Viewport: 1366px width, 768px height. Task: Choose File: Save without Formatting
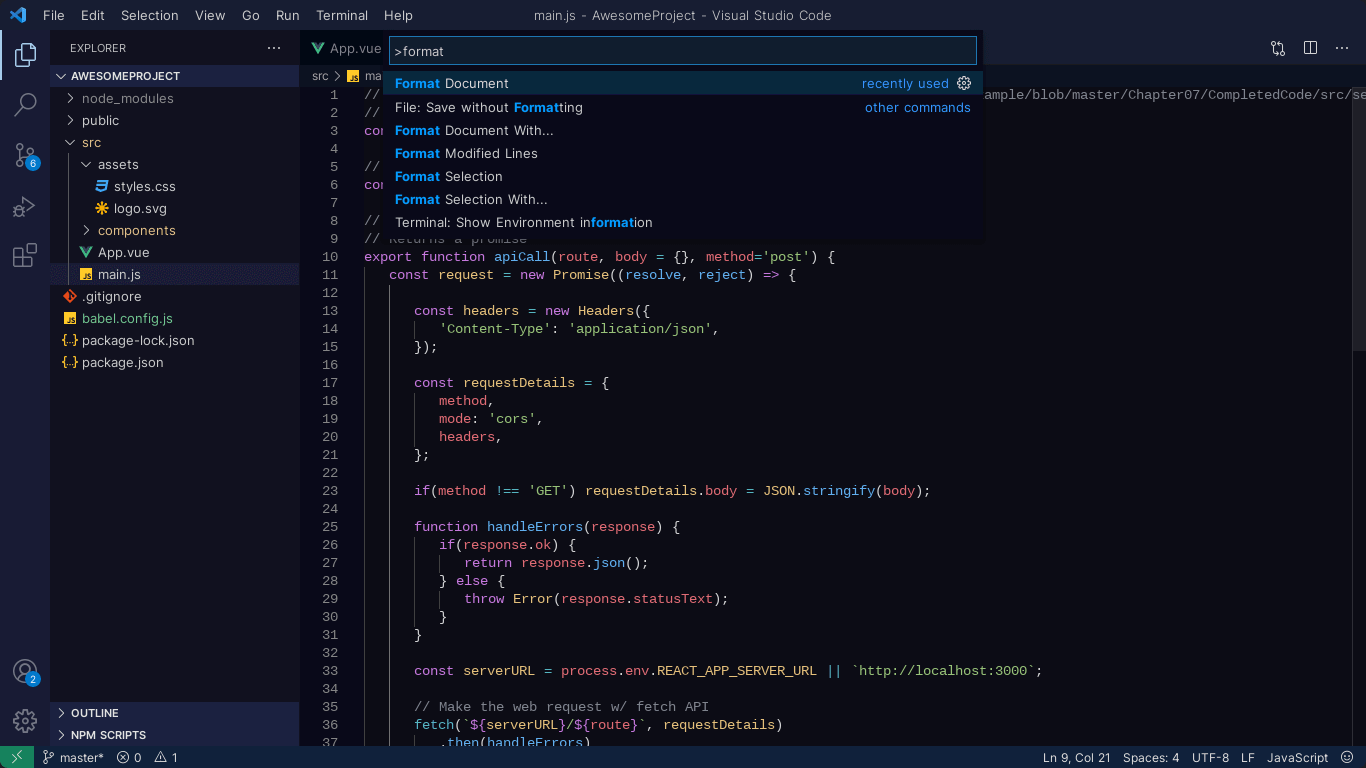(x=683, y=107)
